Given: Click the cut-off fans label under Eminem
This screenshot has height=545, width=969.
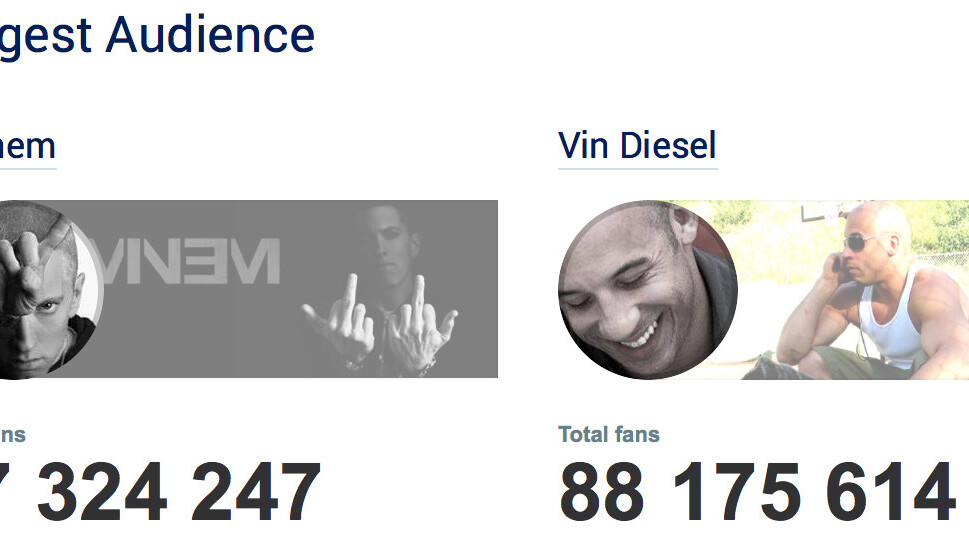Looking at the screenshot, I should 13,434.
